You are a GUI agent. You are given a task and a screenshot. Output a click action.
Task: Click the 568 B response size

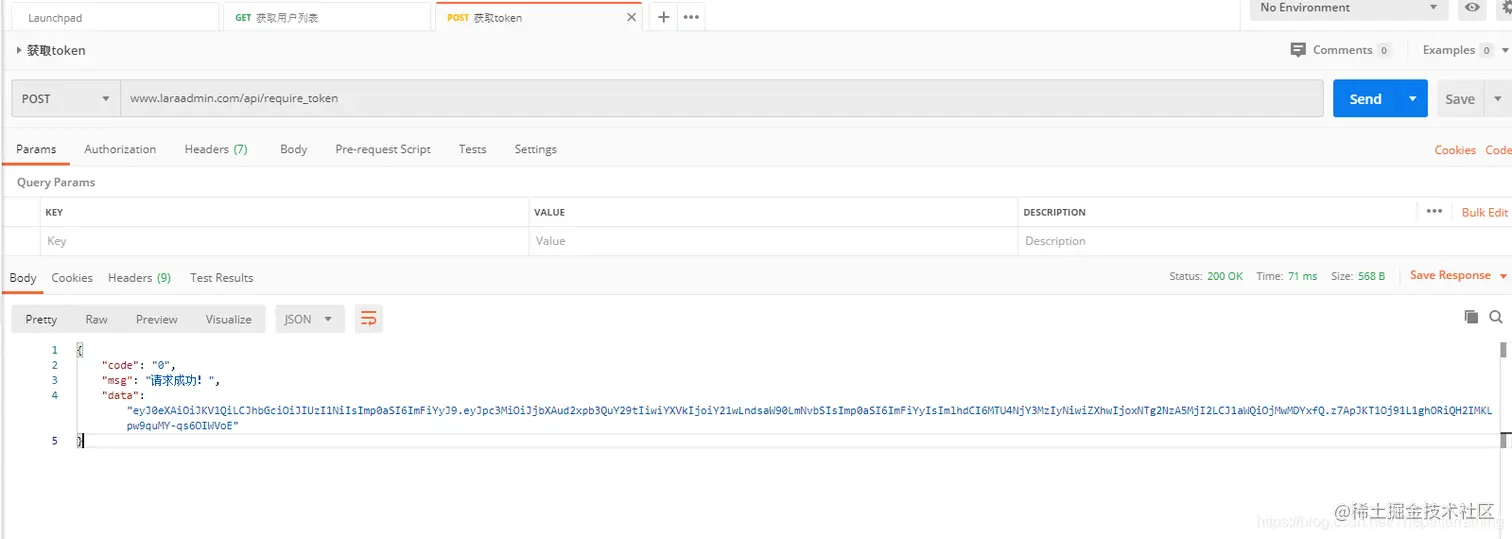pyautogui.click(x=1370, y=276)
